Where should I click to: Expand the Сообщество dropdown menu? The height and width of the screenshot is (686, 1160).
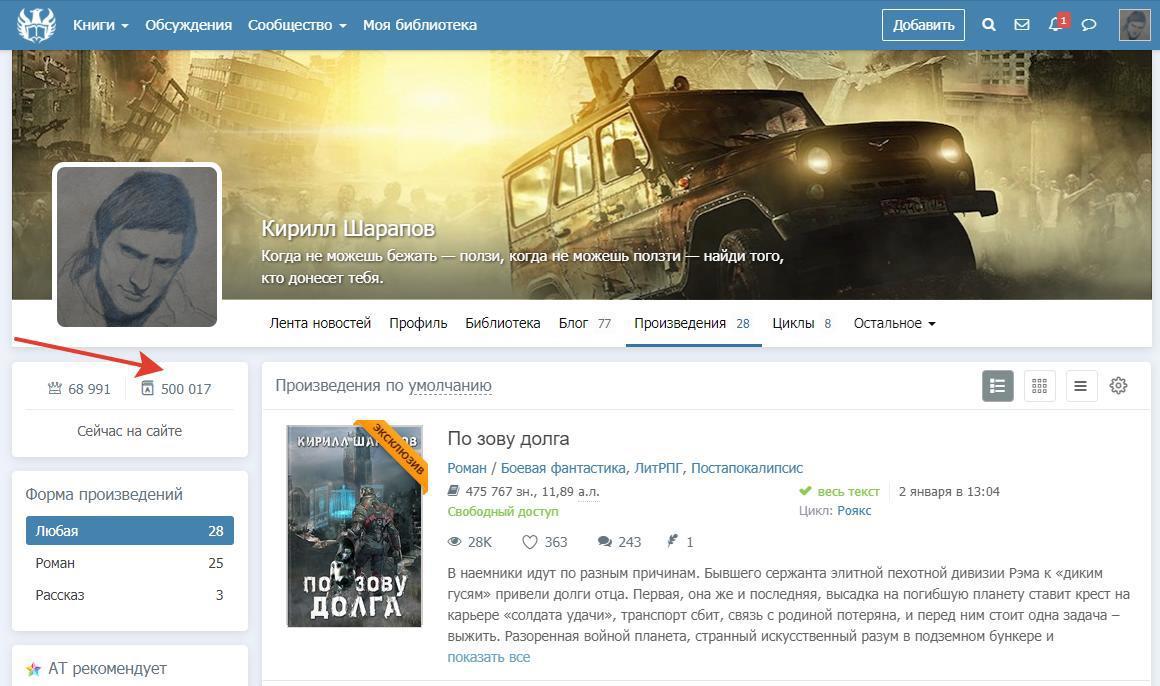(297, 25)
